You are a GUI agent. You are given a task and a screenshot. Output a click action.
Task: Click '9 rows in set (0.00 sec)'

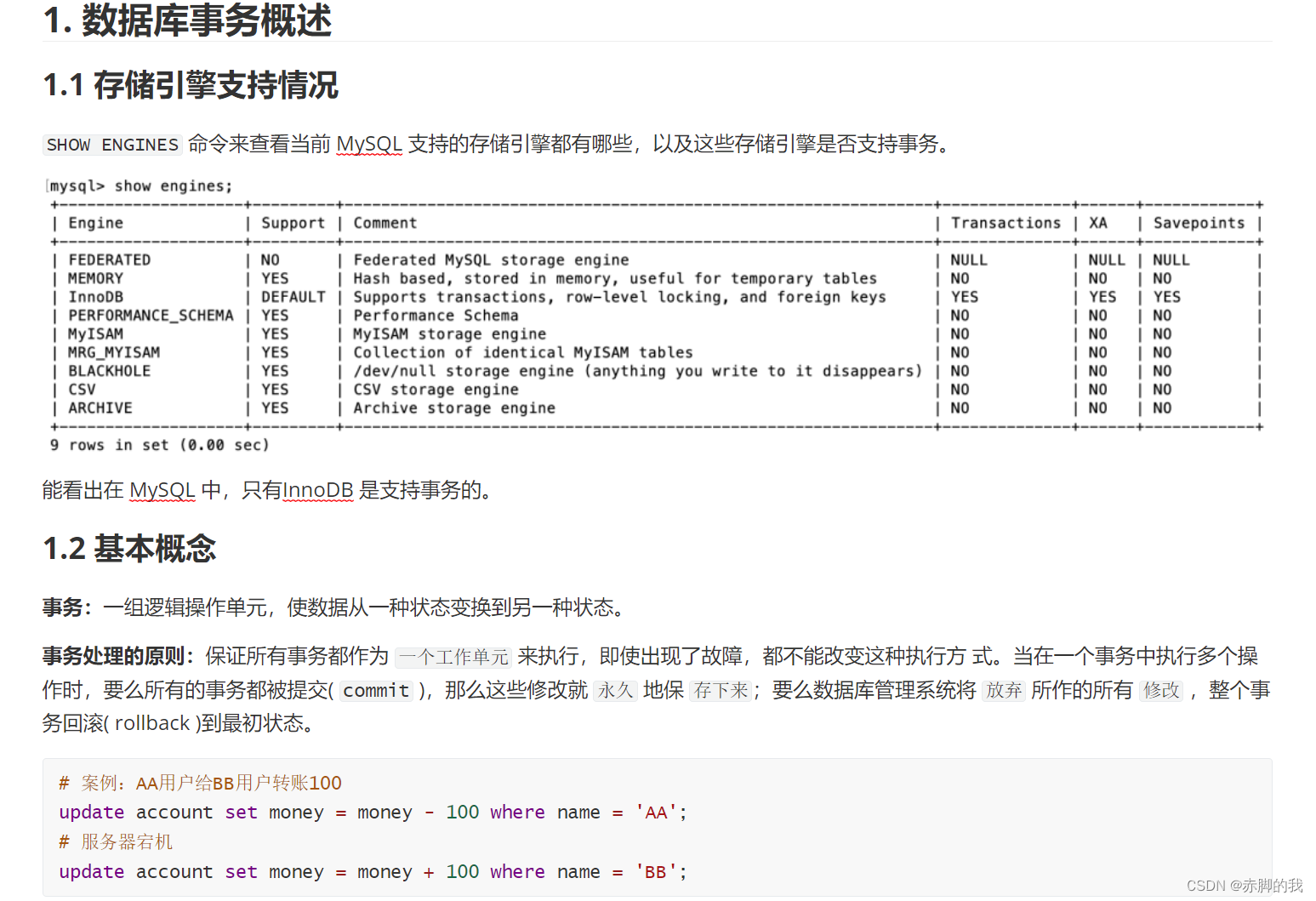click(159, 445)
